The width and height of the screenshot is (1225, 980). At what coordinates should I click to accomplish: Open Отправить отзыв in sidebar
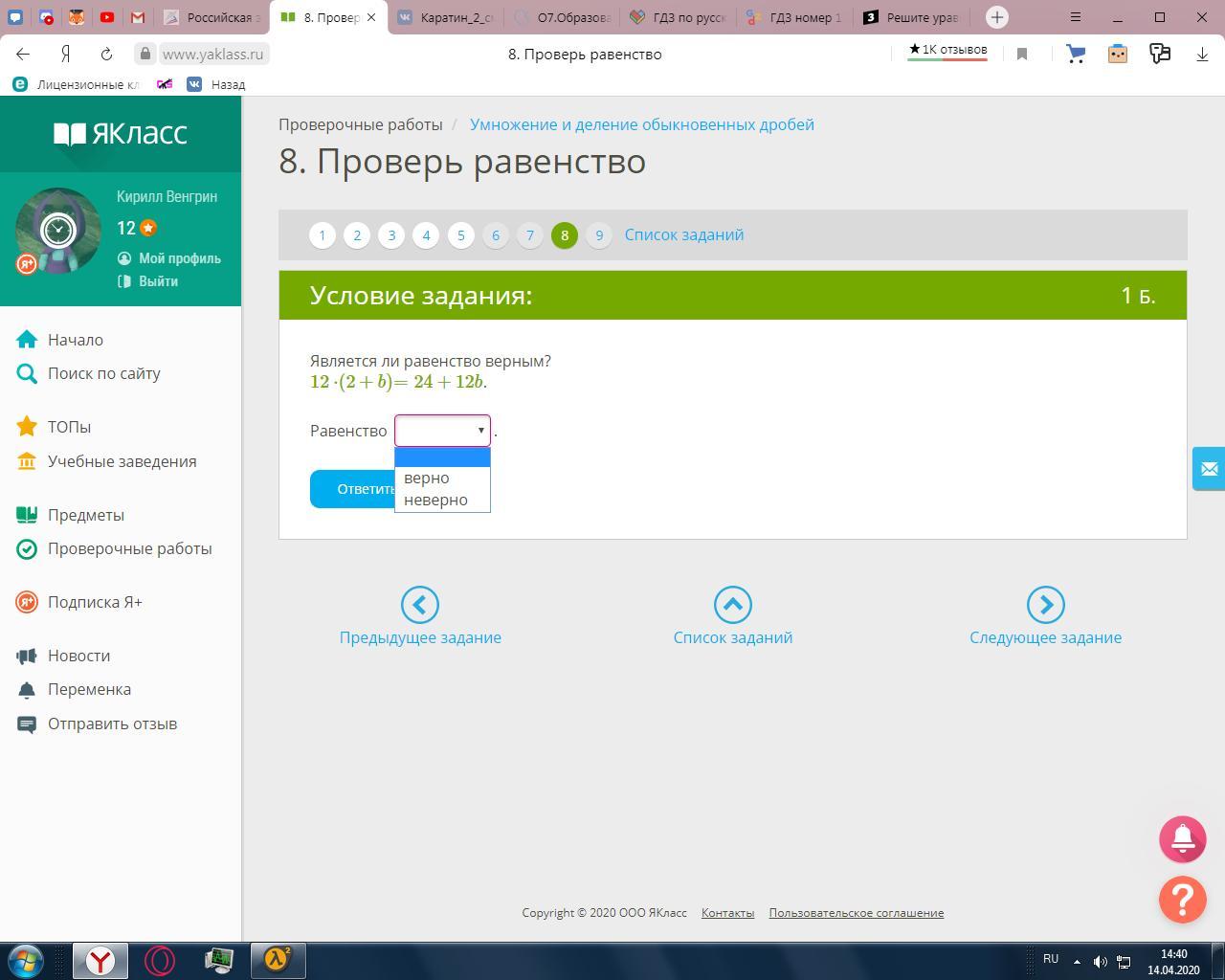click(x=113, y=724)
